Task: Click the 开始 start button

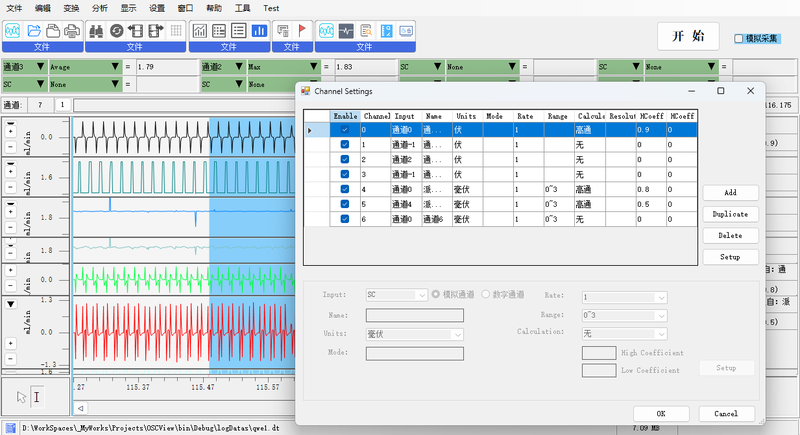Action: pyautogui.click(x=689, y=37)
